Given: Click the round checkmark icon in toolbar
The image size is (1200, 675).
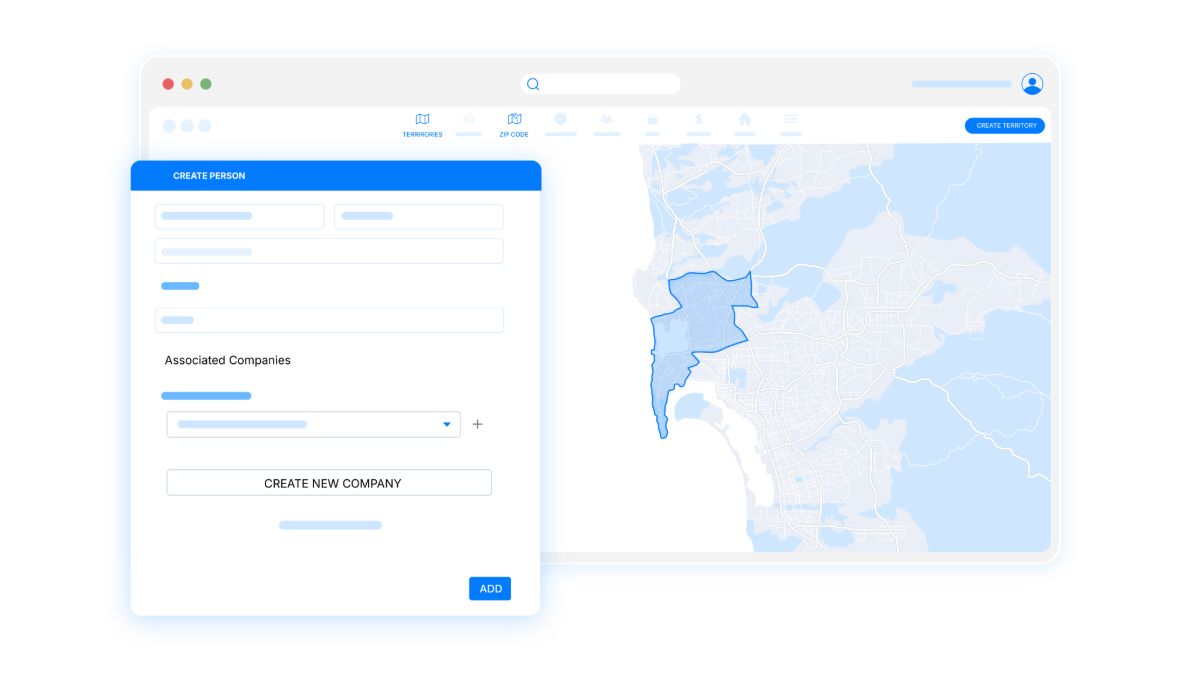Looking at the screenshot, I should 560,119.
